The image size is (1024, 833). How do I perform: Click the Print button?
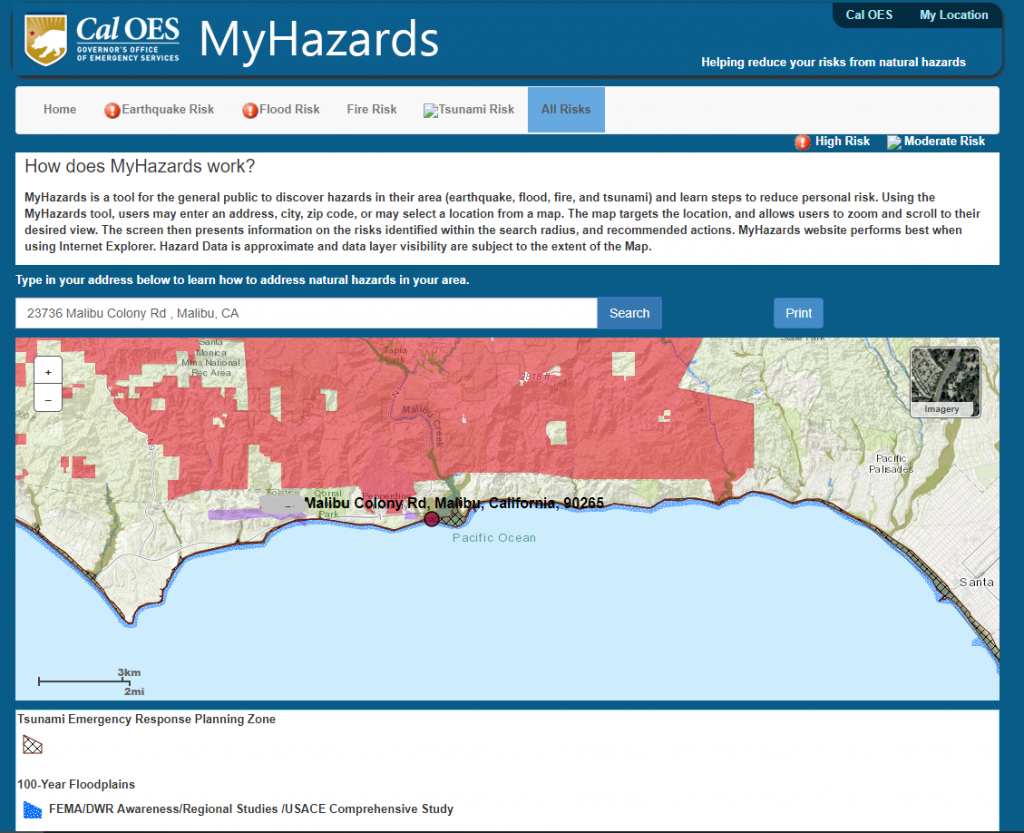(799, 313)
